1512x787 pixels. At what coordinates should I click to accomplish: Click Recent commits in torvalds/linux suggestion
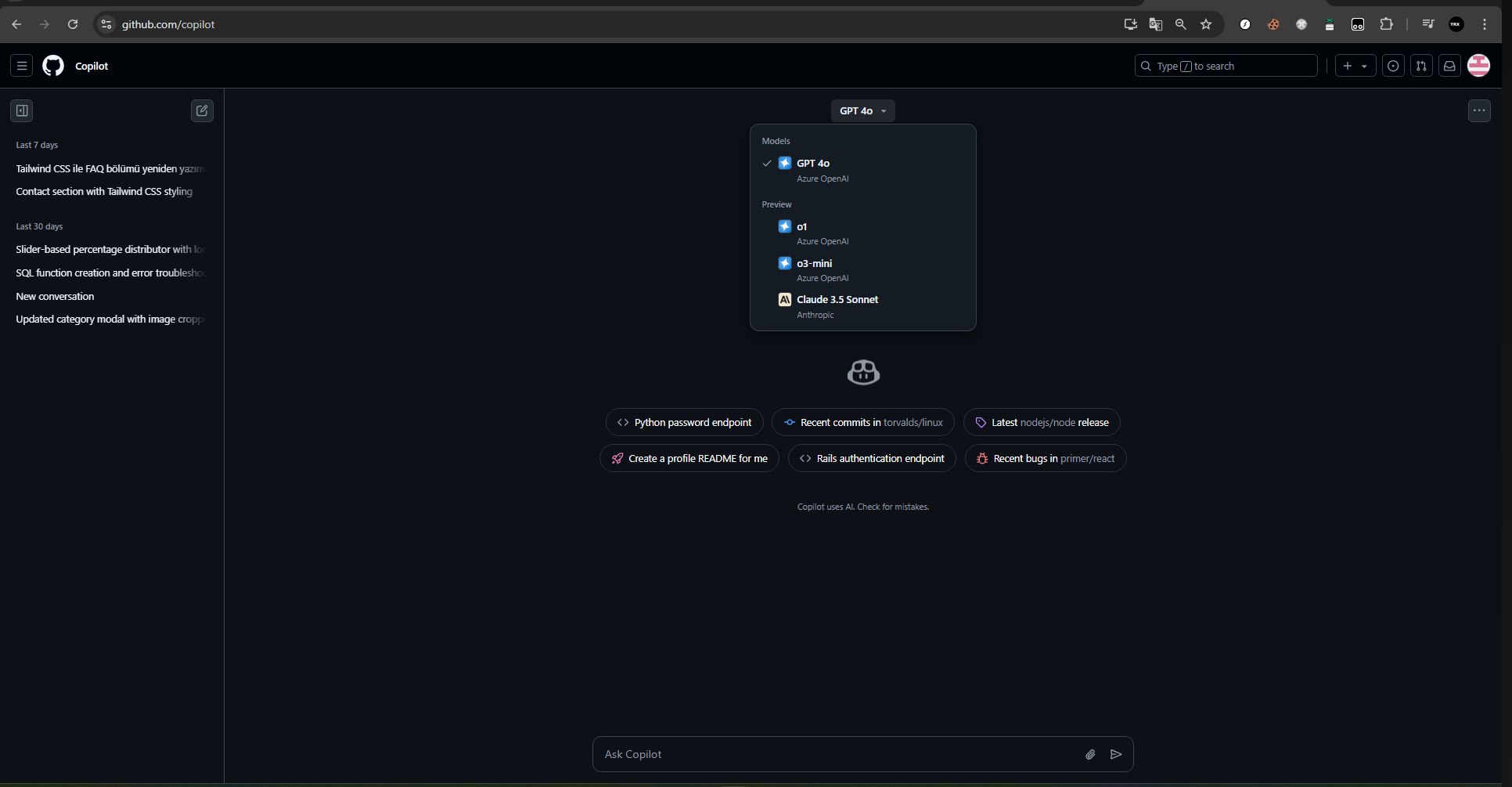point(863,422)
